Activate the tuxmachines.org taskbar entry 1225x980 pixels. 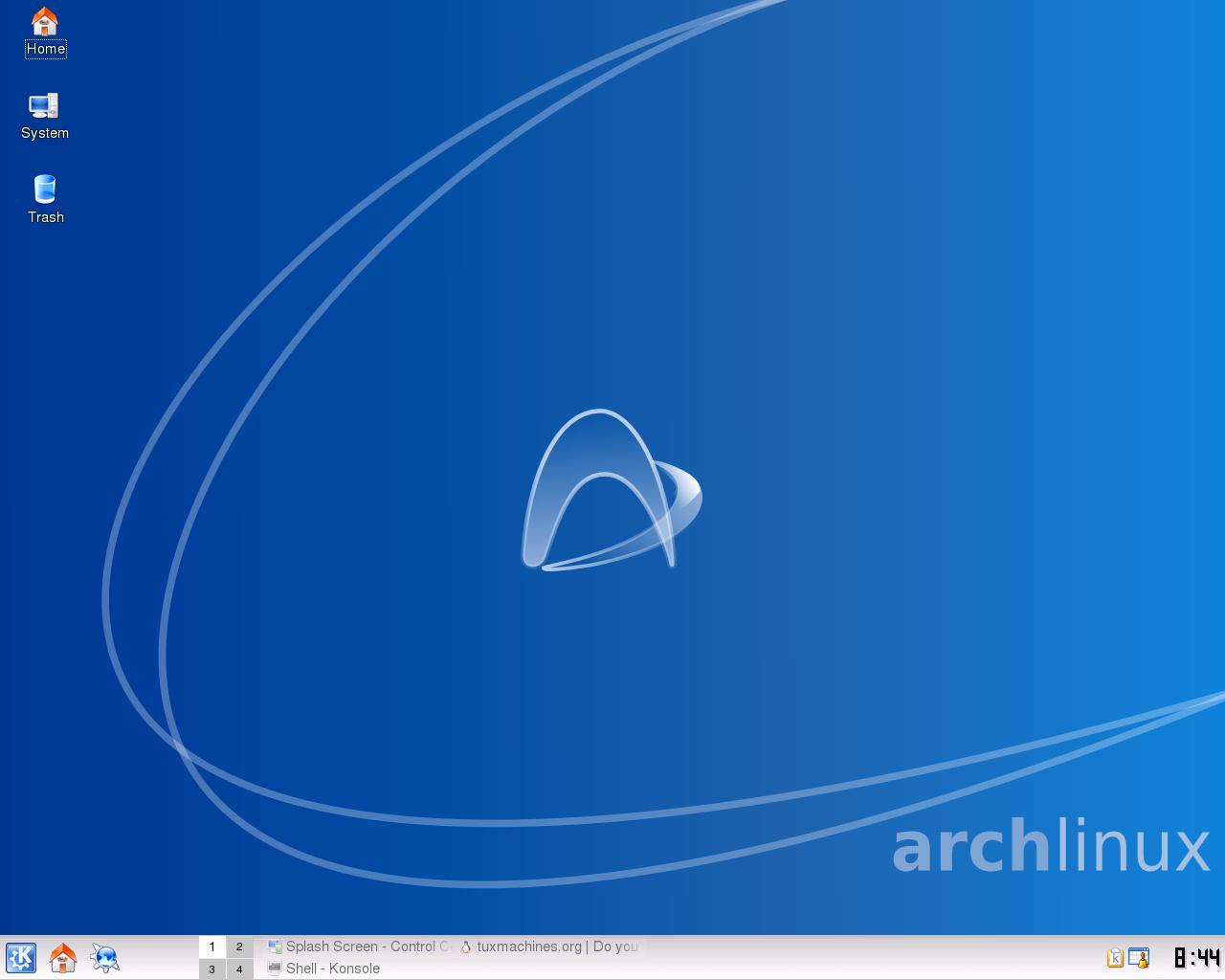(550, 947)
